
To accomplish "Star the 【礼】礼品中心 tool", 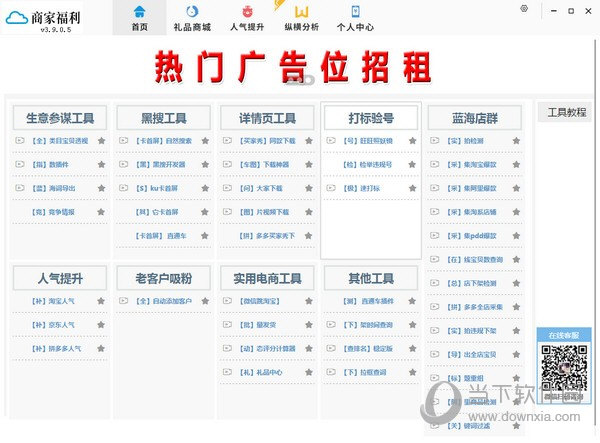I will pyautogui.click(x=309, y=372).
